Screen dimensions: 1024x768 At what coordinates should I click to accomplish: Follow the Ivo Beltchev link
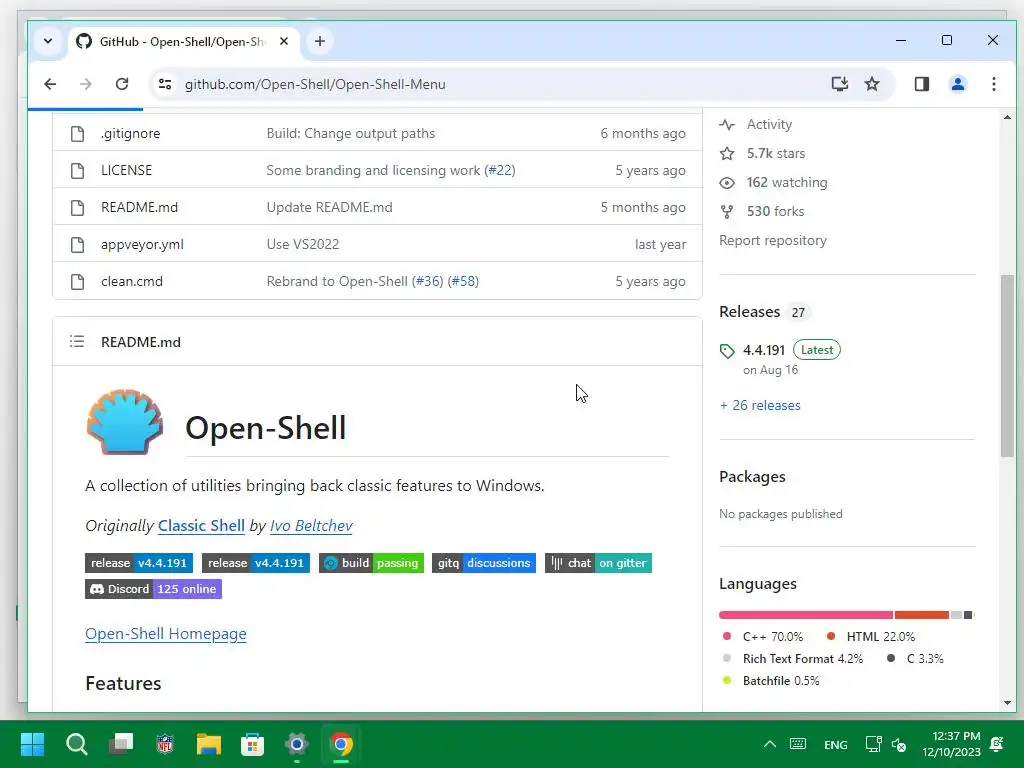312,526
